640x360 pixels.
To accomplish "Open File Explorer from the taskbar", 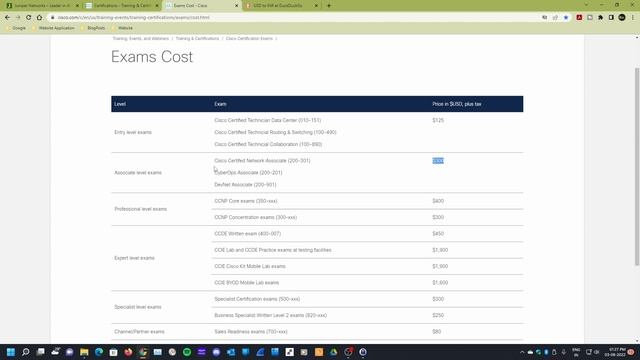I will [x=84, y=352].
